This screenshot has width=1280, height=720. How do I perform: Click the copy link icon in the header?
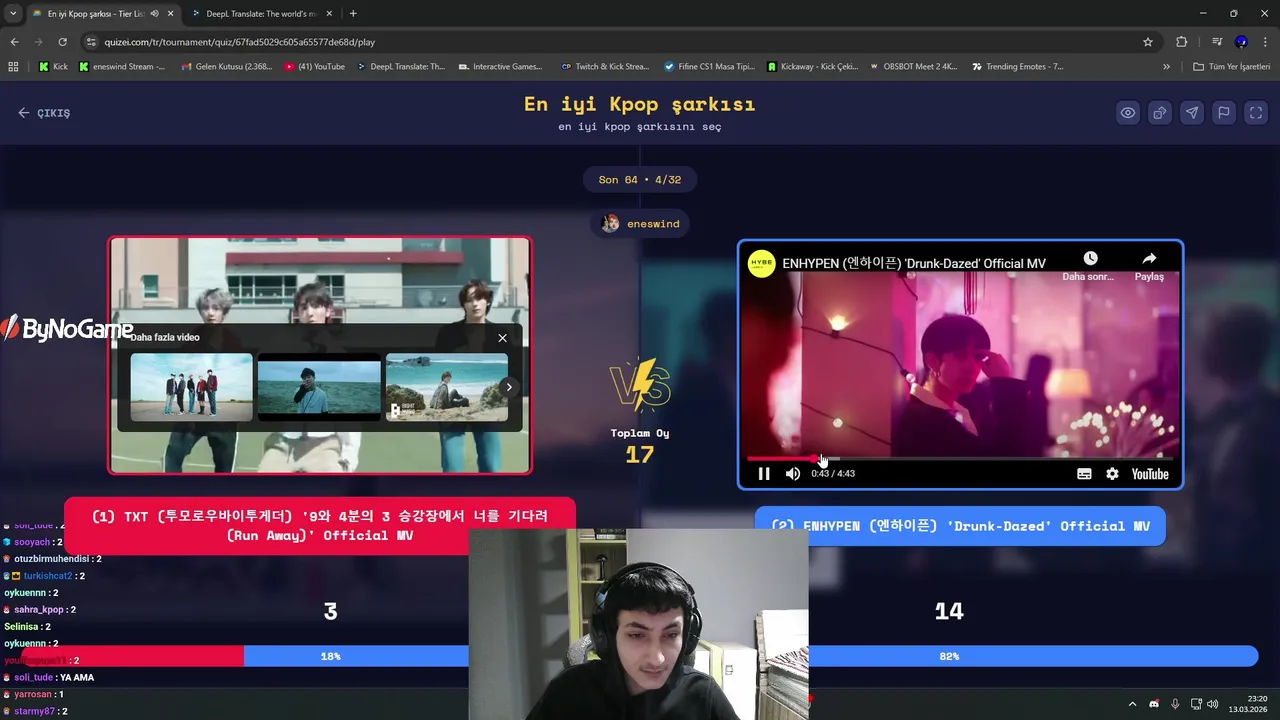click(1160, 113)
